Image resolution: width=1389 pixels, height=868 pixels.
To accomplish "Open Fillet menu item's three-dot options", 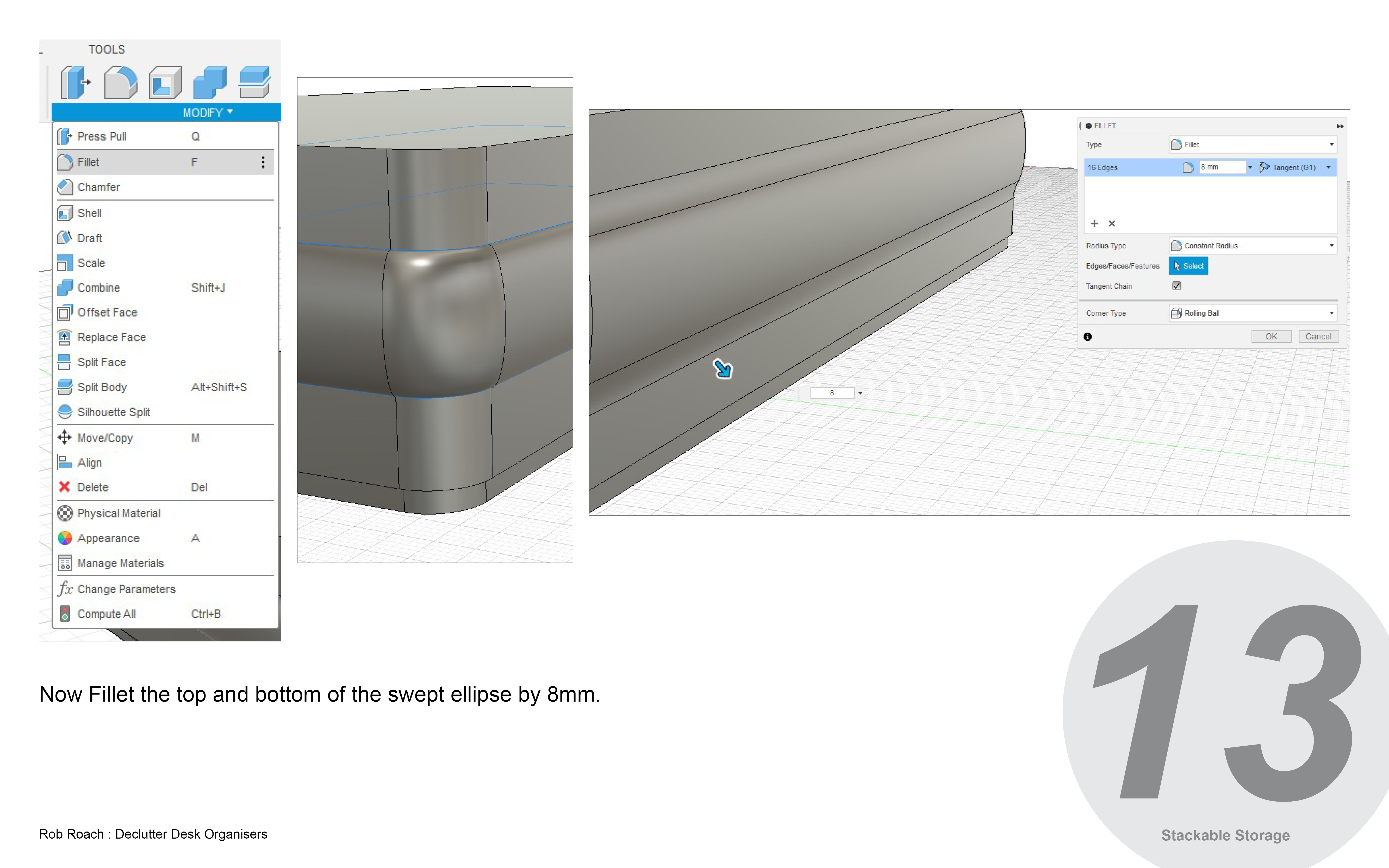I will pos(263,163).
